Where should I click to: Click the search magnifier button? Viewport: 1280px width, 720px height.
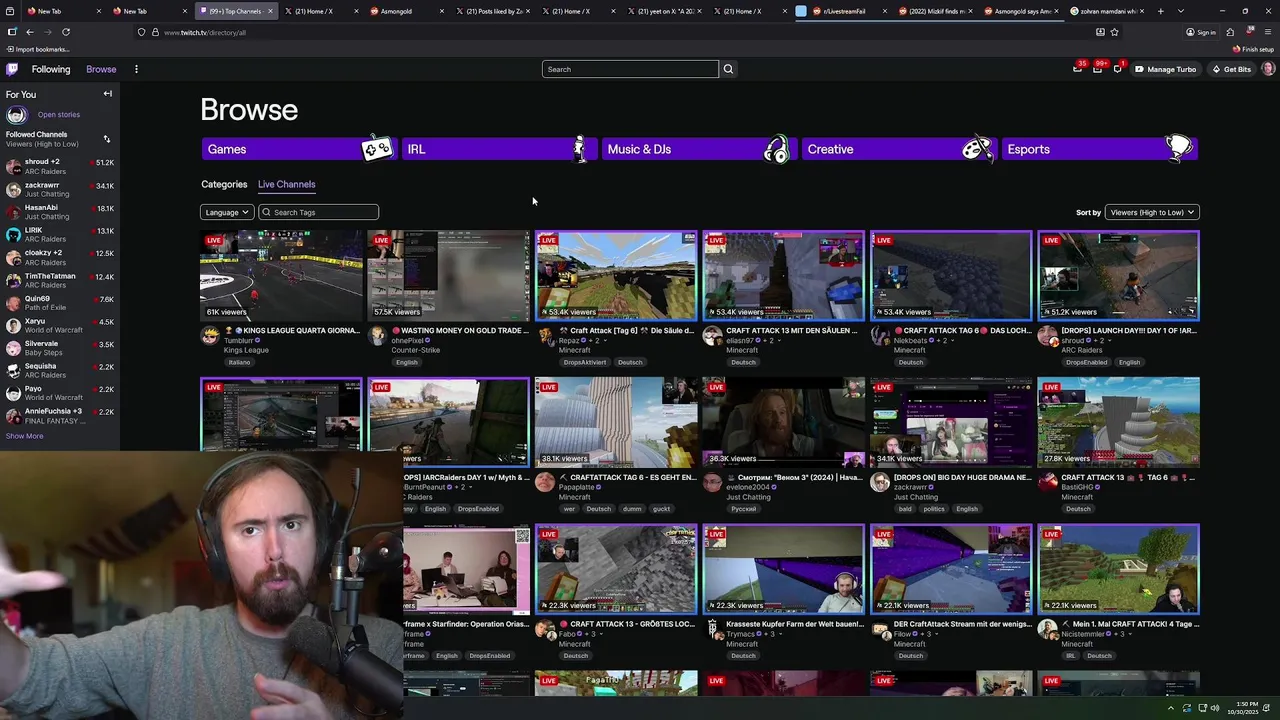click(728, 69)
